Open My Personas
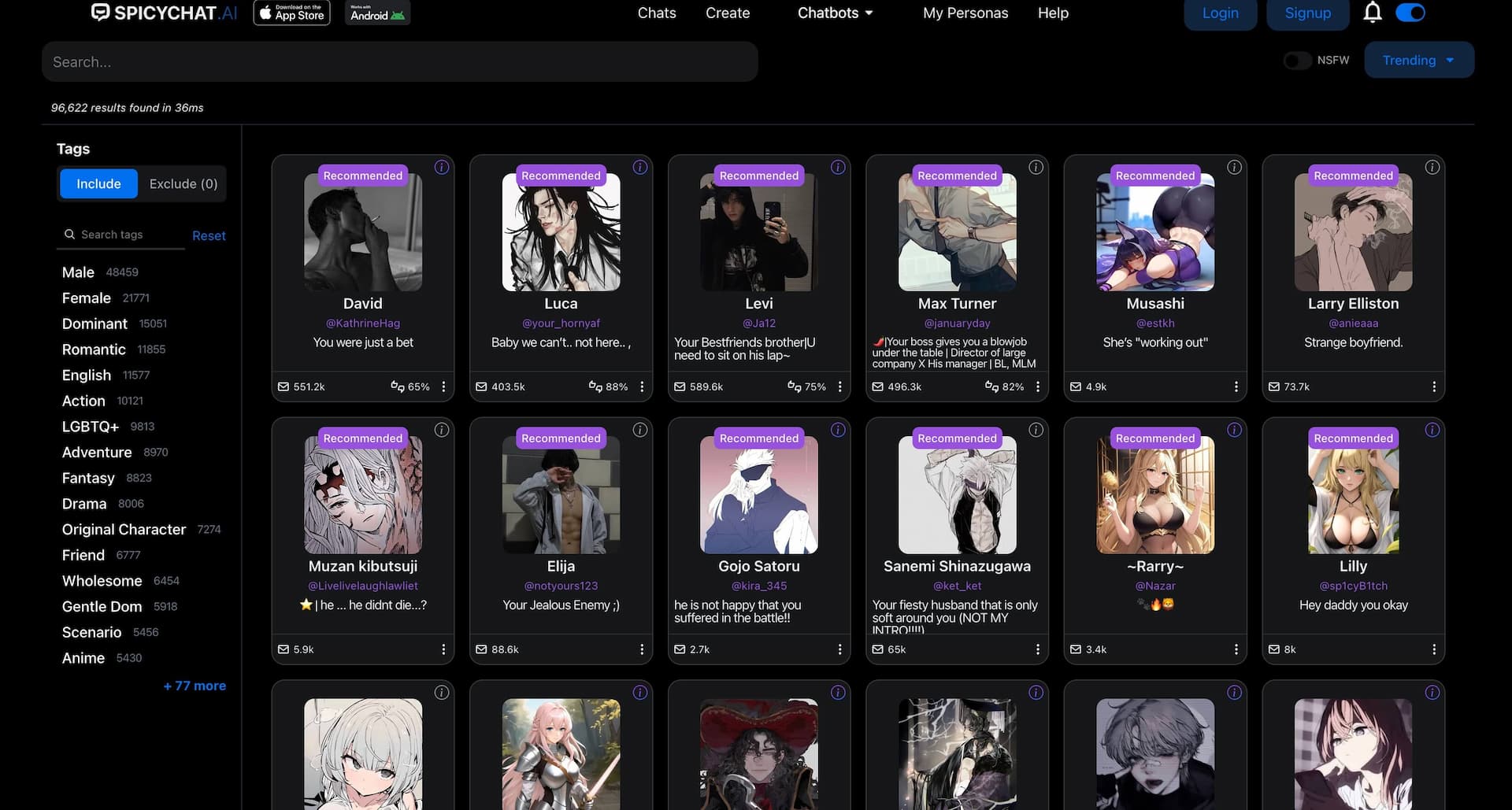 (965, 13)
